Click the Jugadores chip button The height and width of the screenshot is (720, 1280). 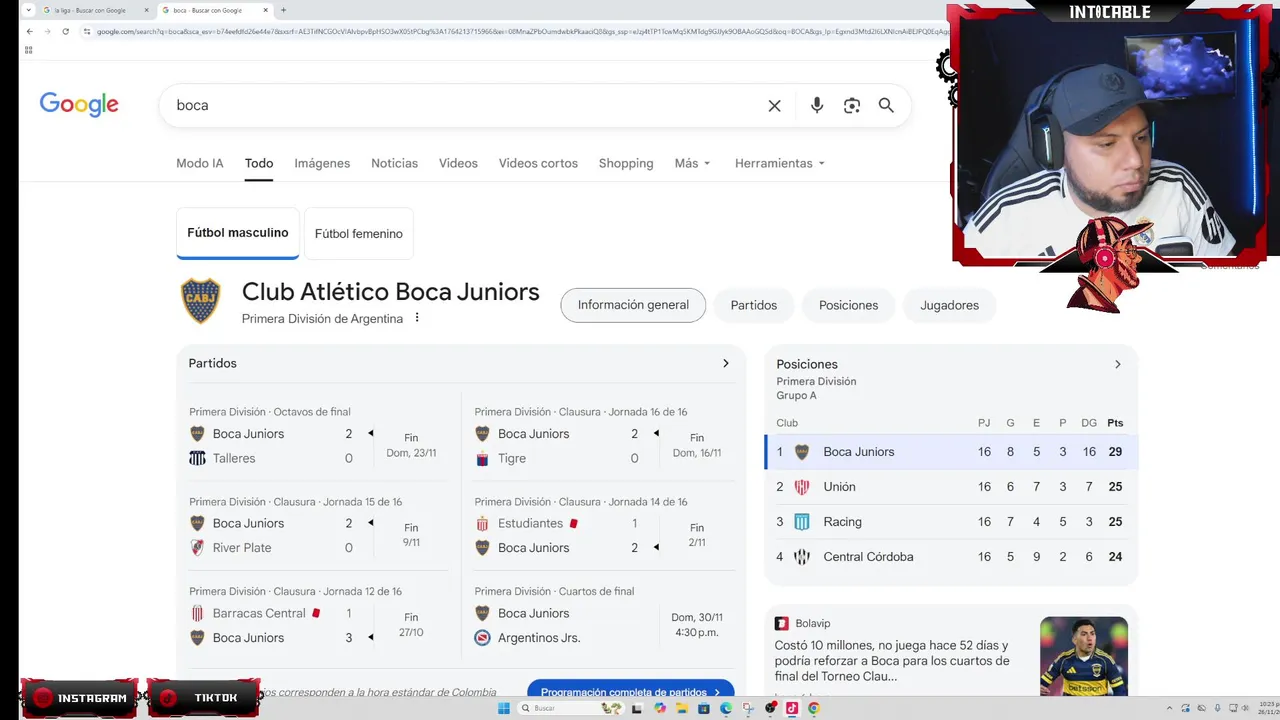click(x=950, y=305)
